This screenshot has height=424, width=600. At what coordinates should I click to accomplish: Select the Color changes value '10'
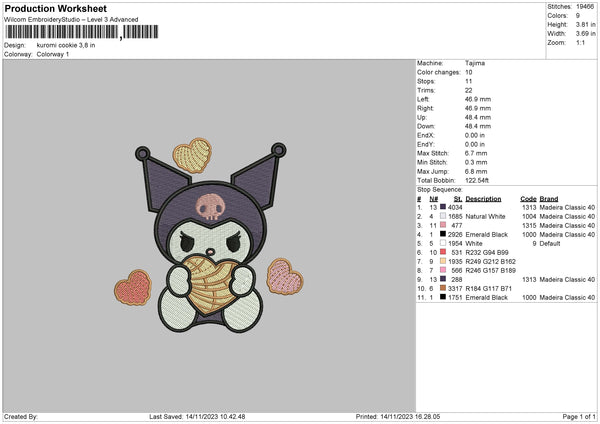pyautogui.click(x=469, y=72)
